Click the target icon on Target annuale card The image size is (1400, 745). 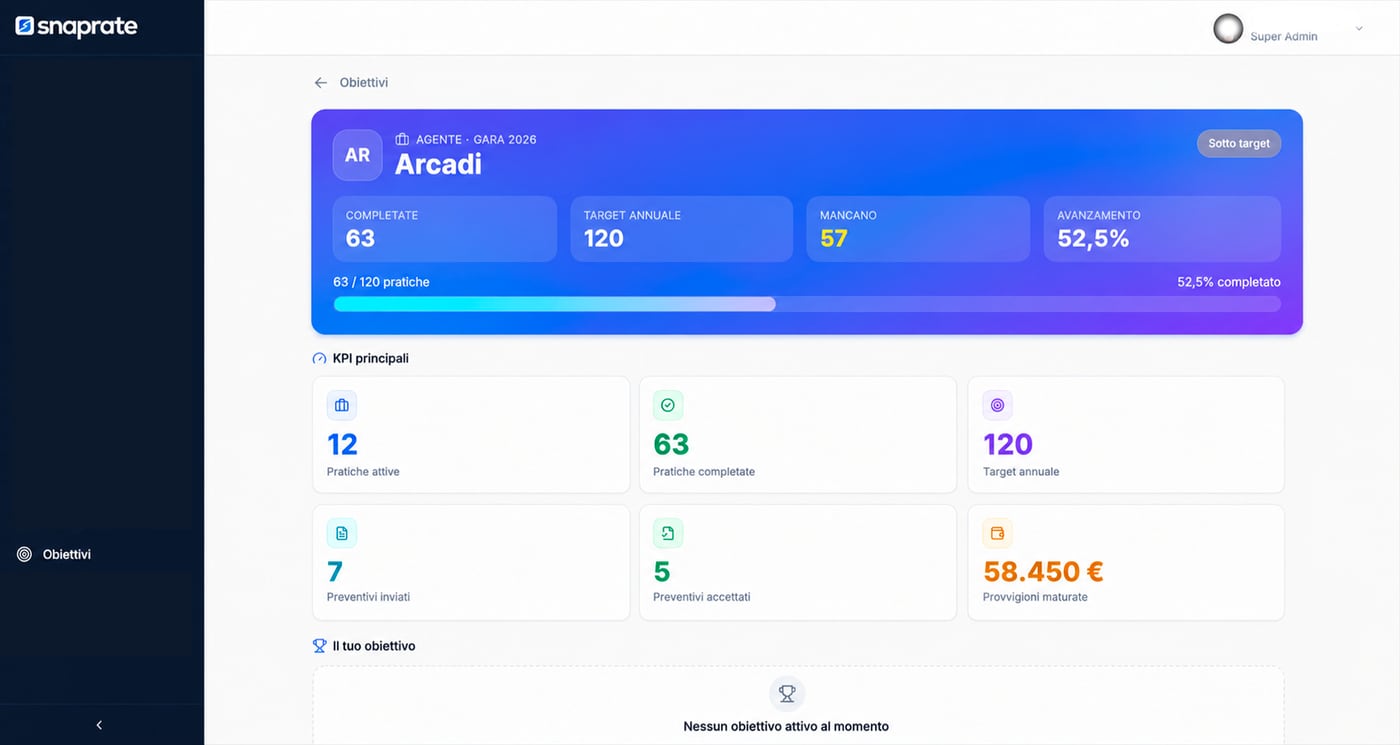(x=997, y=405)
